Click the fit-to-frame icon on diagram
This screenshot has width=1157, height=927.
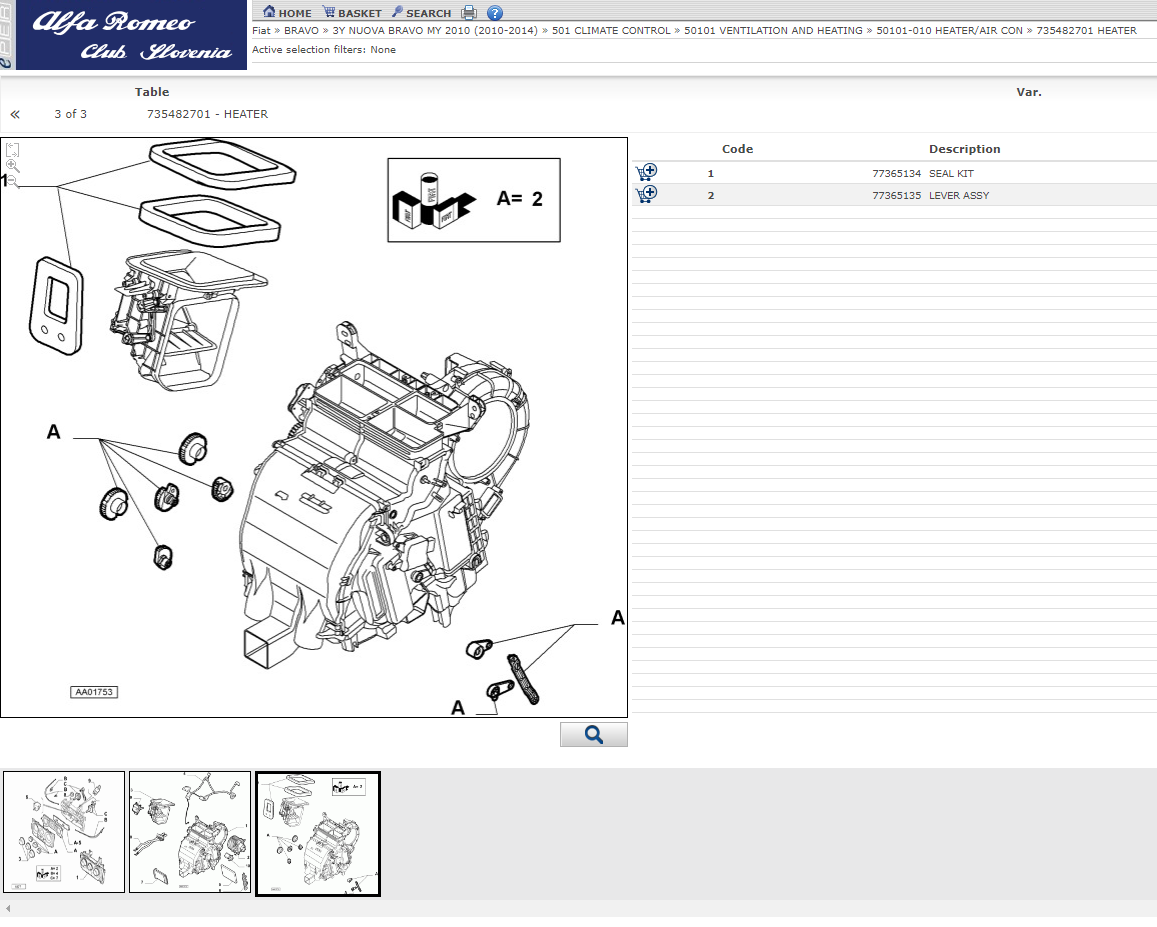point(13,150)
